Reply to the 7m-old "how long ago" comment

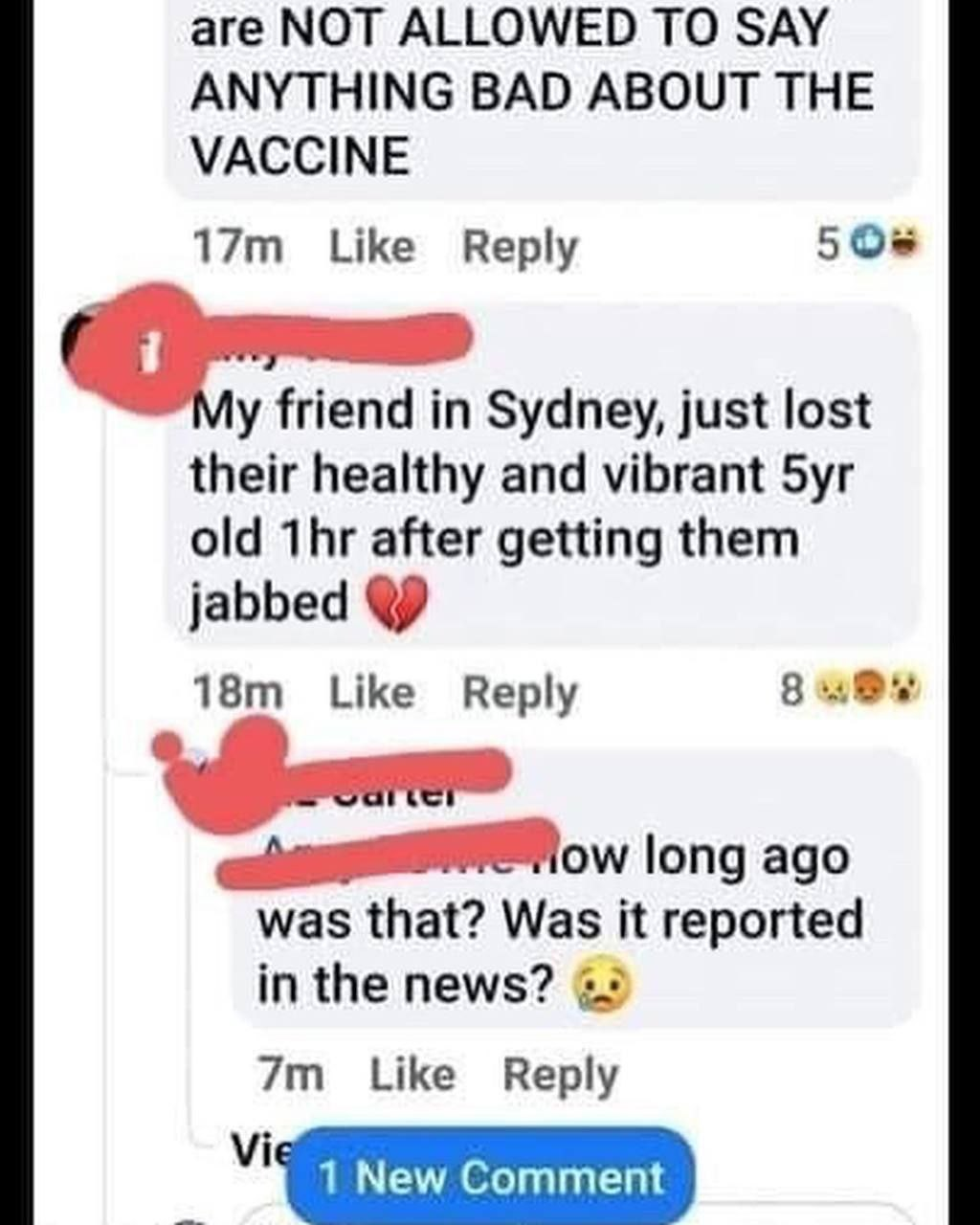tap(561, 1074)
